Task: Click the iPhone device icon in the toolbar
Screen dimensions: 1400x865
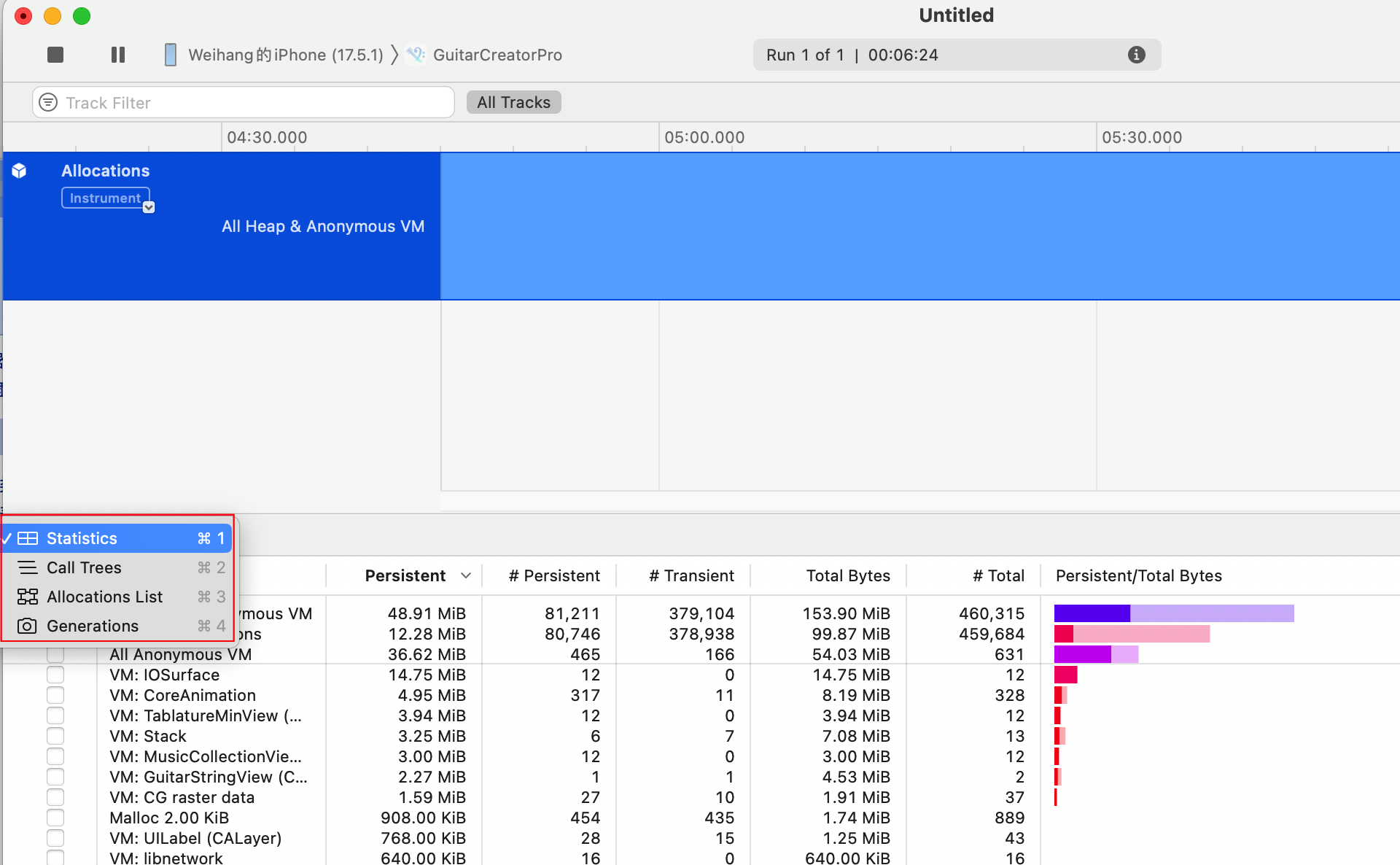Action: point(171,55)
